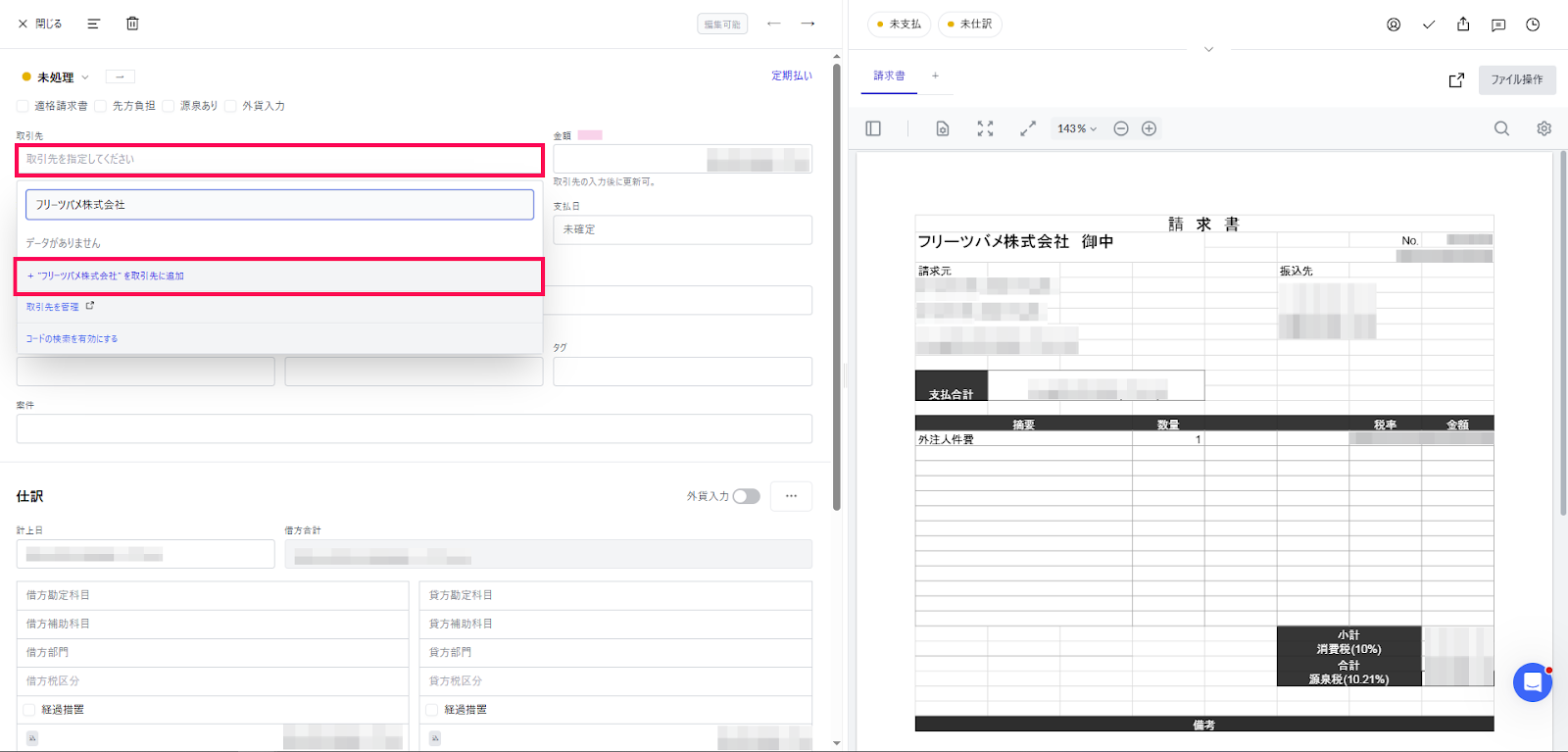Select 借方部門 field
Screen dimensions: 1568x752
point(213,652)
